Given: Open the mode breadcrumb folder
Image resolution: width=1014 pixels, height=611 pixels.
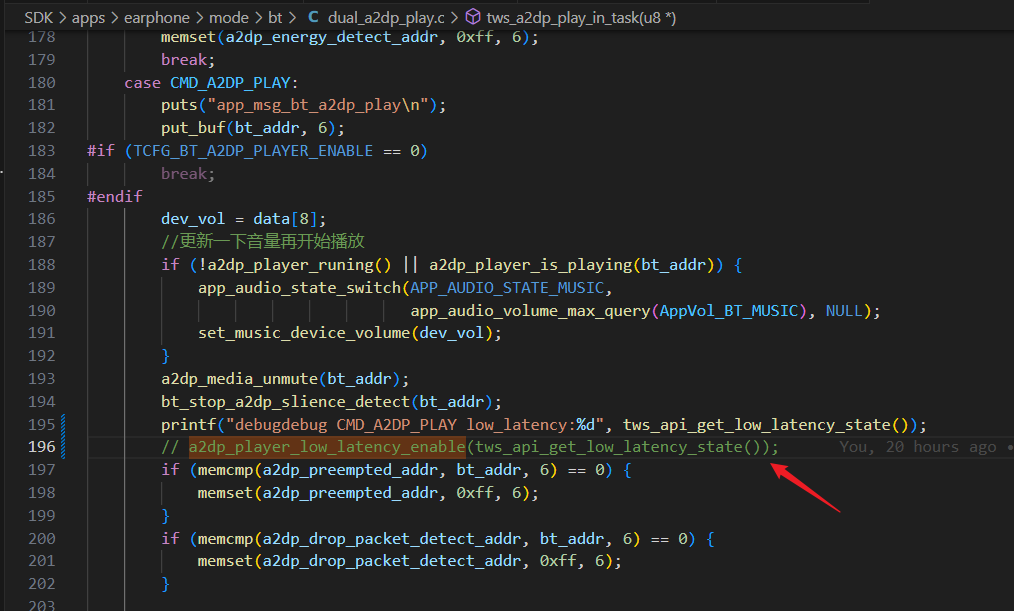Looking at the screenshot, I should [x=229, y=17].
